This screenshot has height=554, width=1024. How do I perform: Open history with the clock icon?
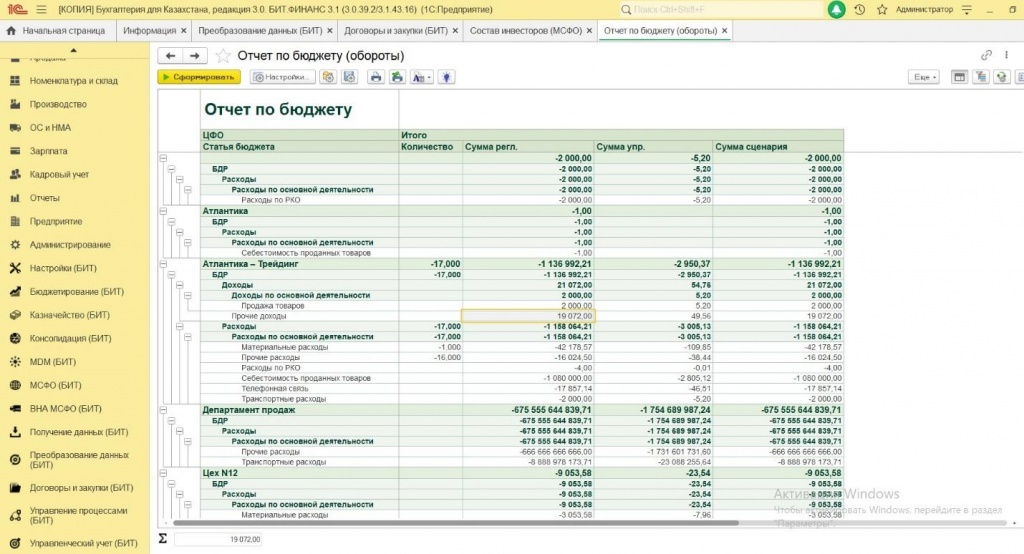[860, 10]
